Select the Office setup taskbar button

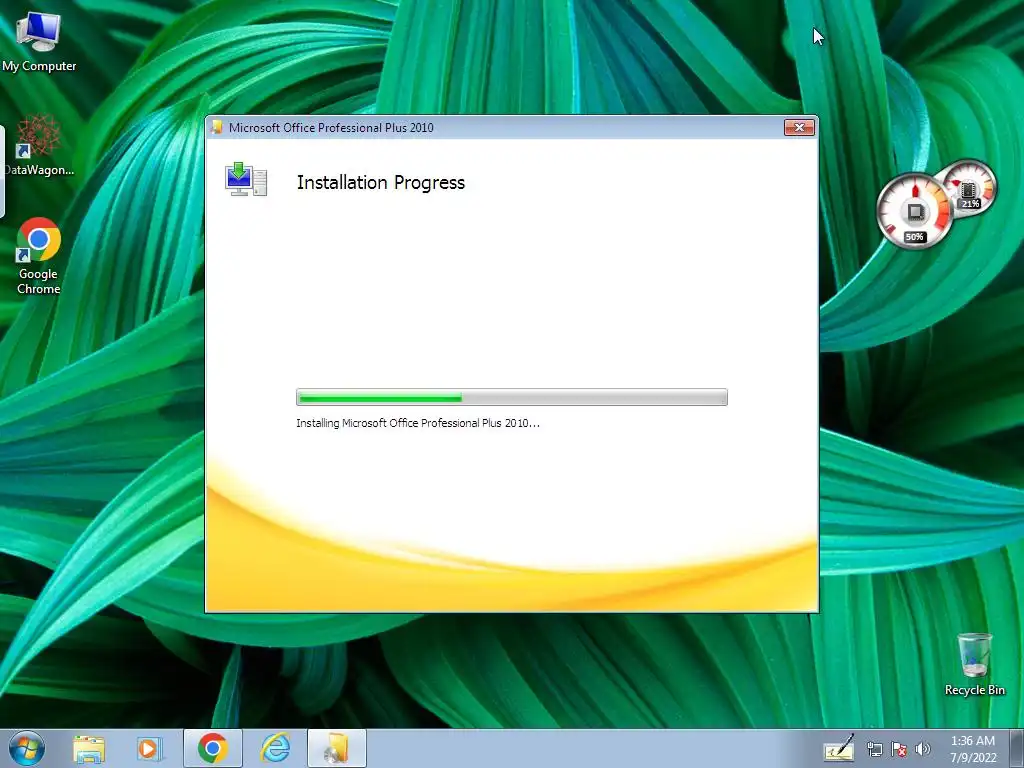[x=337, y=748]
